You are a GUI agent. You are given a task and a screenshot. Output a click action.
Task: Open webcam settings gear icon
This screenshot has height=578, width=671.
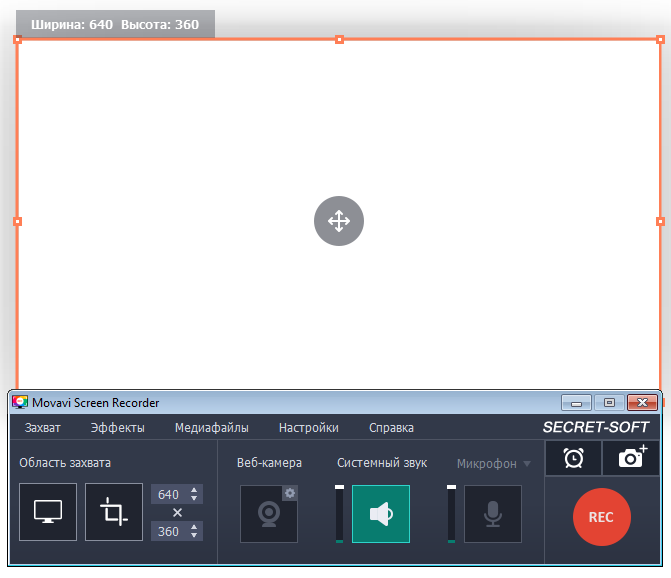pos(290,493)
